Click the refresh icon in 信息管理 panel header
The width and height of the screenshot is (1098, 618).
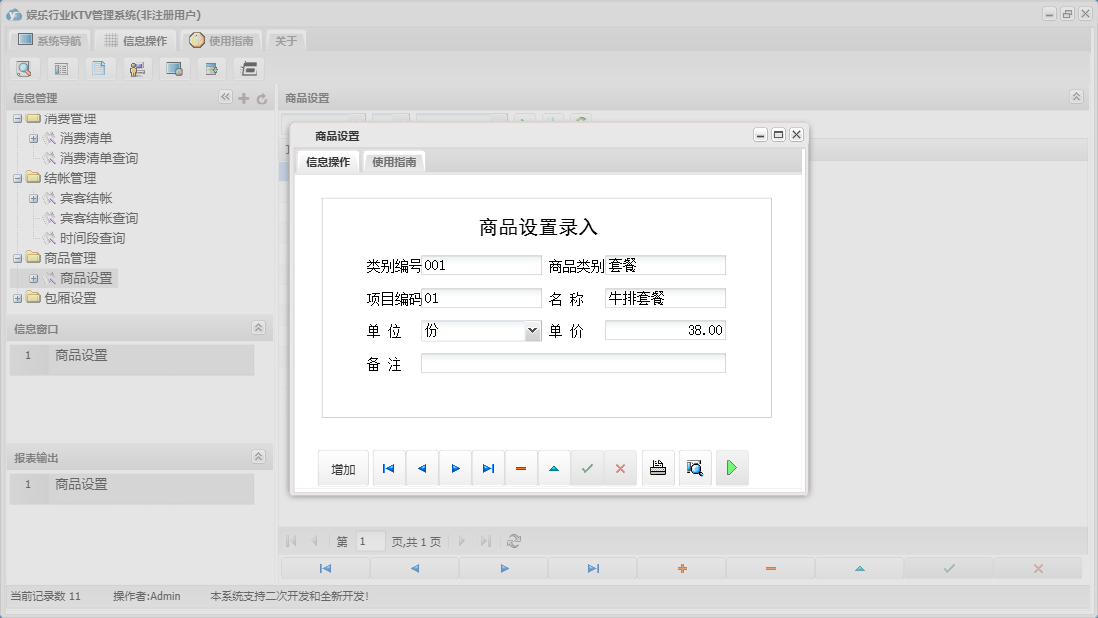260,98
